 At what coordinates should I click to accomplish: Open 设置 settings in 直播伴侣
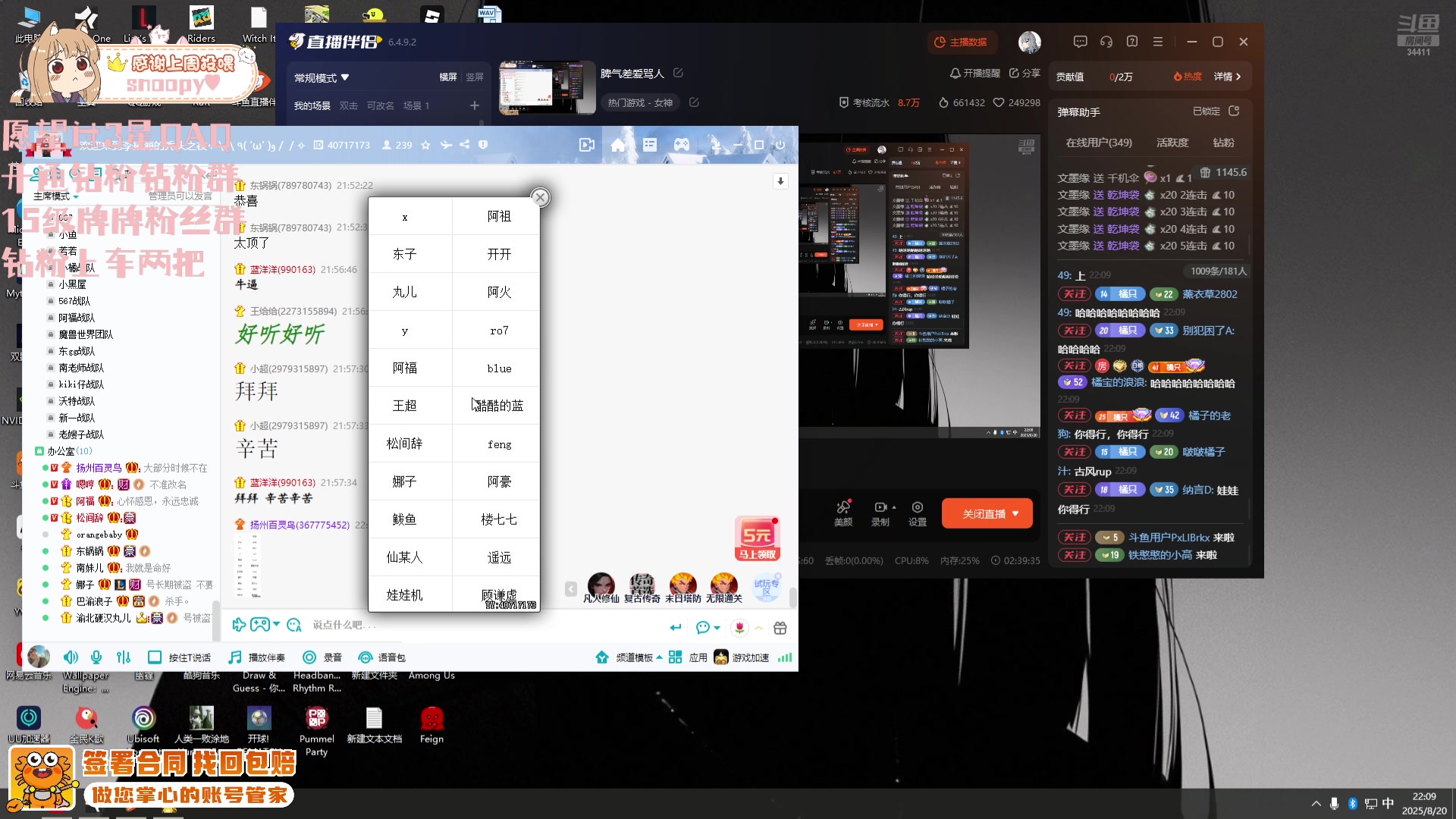pos(918,513)
